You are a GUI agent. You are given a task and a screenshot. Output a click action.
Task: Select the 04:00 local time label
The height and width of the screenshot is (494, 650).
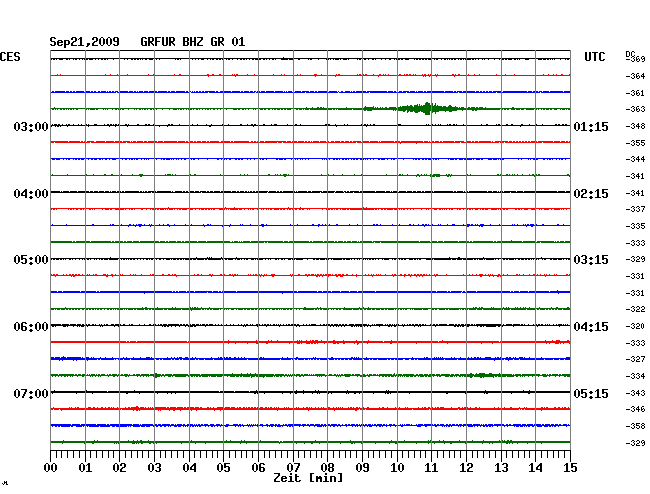[31, 194]
